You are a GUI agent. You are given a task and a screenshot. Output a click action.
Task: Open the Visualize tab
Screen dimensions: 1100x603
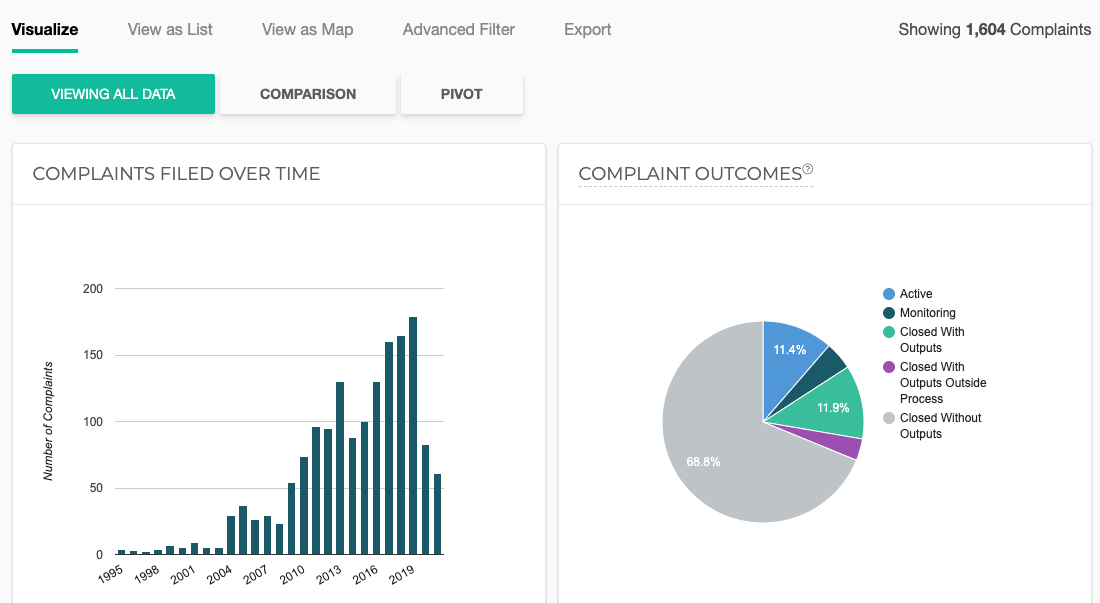(x=45, y=29)
